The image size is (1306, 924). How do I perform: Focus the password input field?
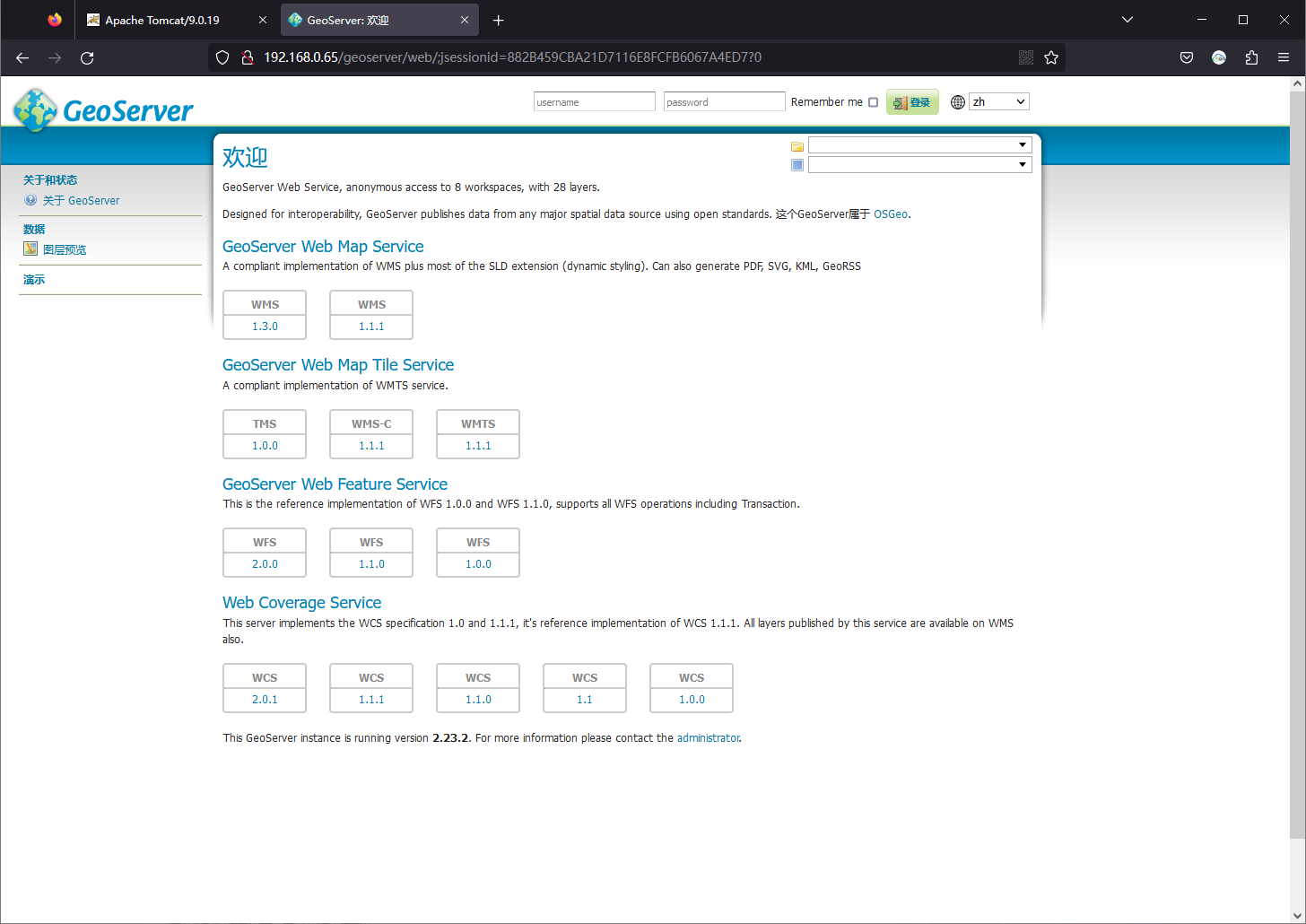click(x=725, y=102)
